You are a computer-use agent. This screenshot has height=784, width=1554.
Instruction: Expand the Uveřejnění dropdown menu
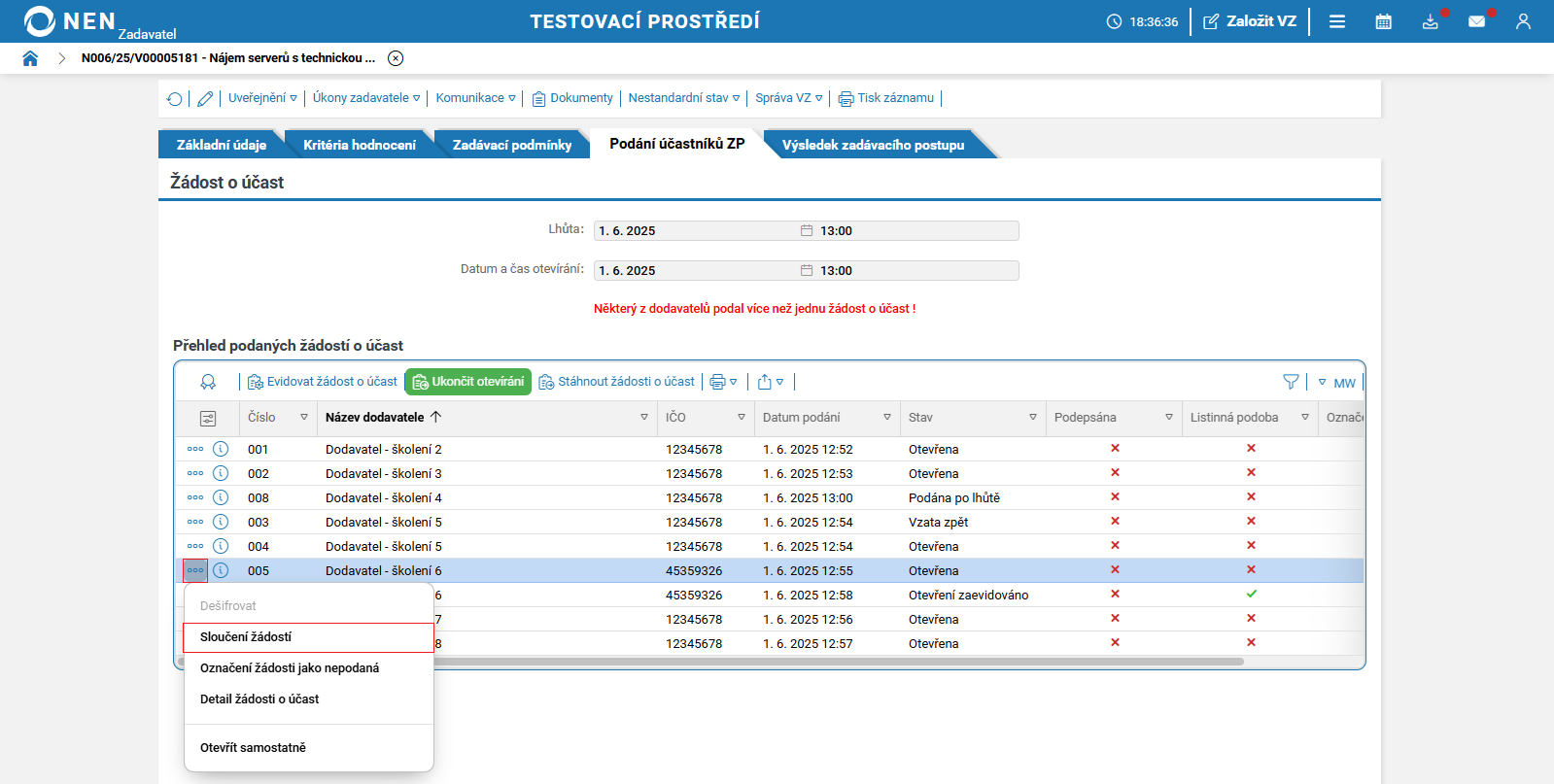(262, 98)
